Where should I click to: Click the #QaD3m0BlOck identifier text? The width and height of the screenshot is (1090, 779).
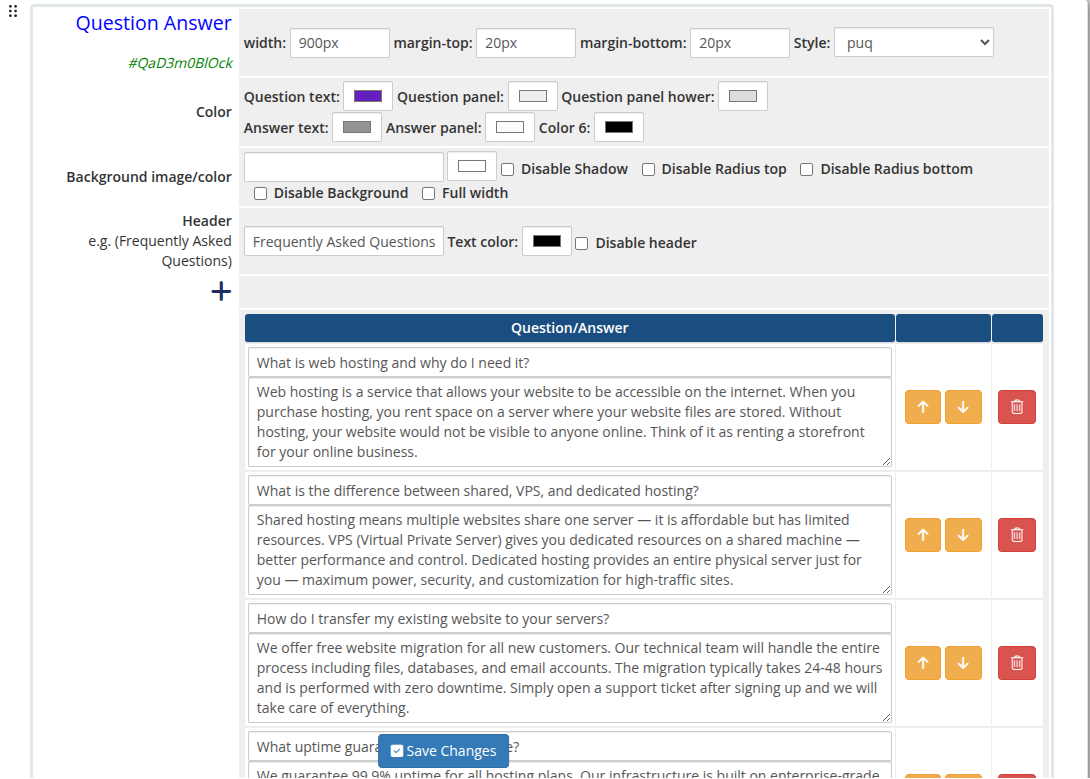coord(181,63)
